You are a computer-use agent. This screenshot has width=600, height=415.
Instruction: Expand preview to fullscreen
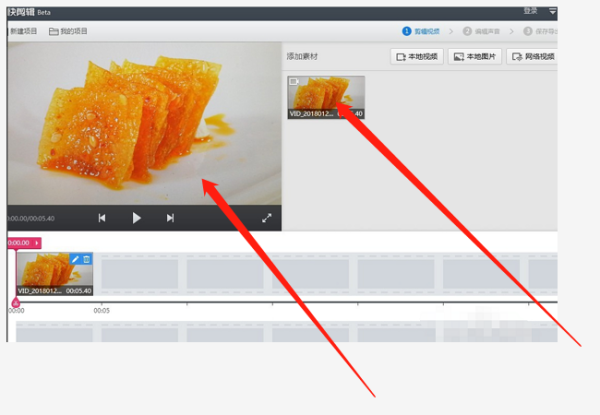267,218
